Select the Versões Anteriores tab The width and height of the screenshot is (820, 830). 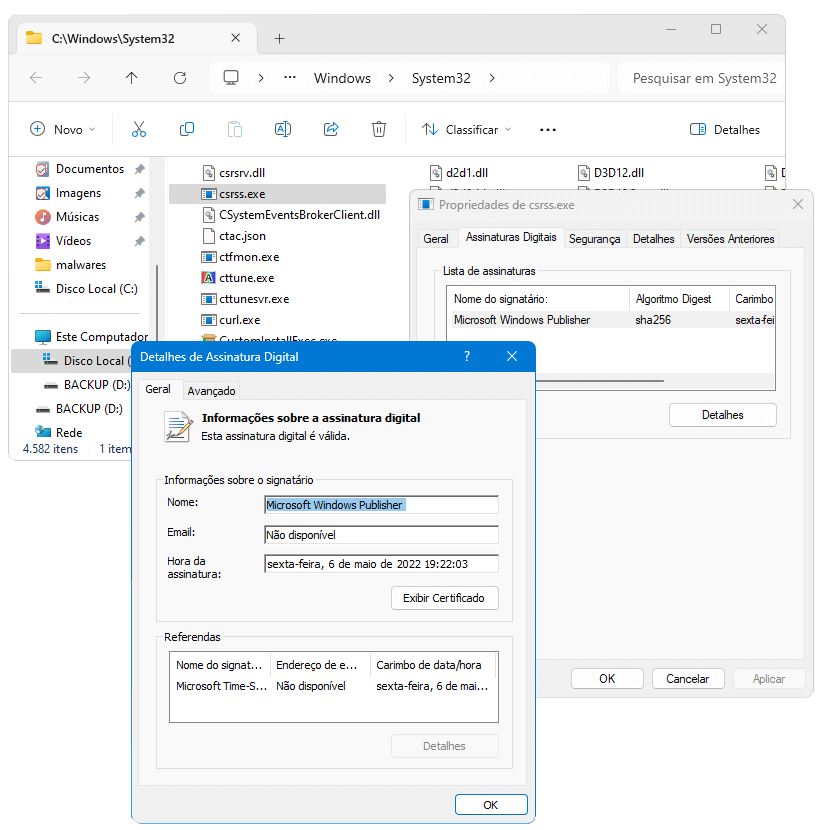pos(730,239)
